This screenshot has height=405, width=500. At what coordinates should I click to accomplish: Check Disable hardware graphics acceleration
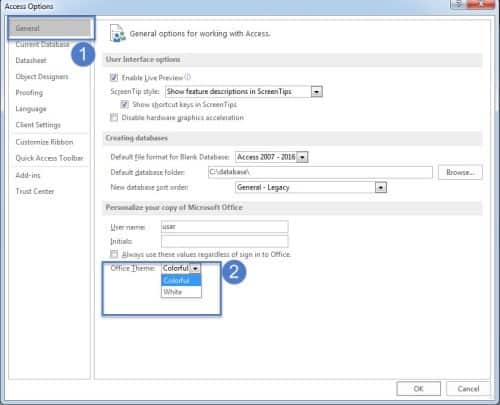click(x=114, y=117)
